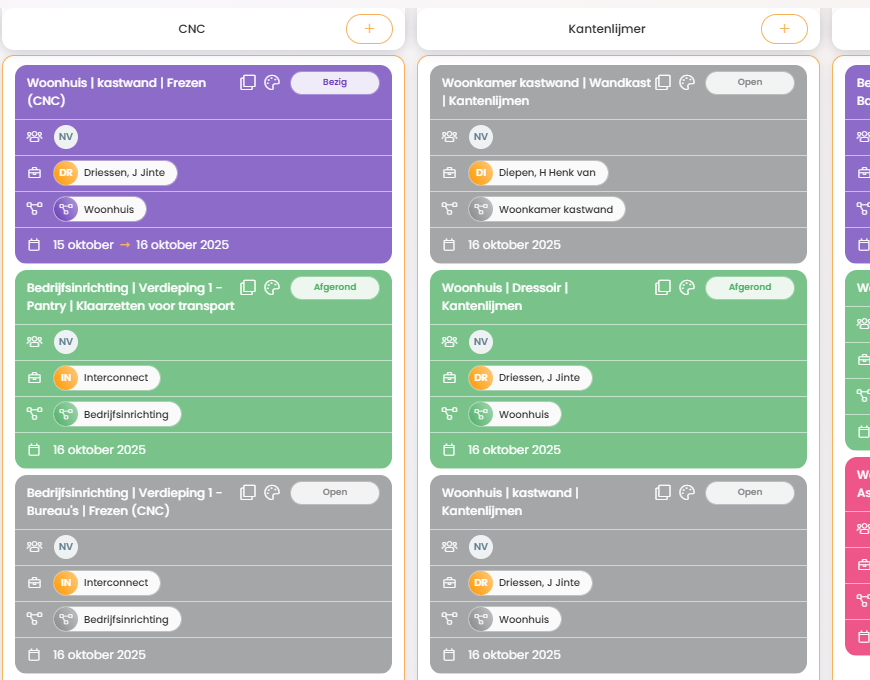The height and width of the screenshot is (680, 870).
Task: Add a new card to Kantenlijmer column
Action: point(784,29)
